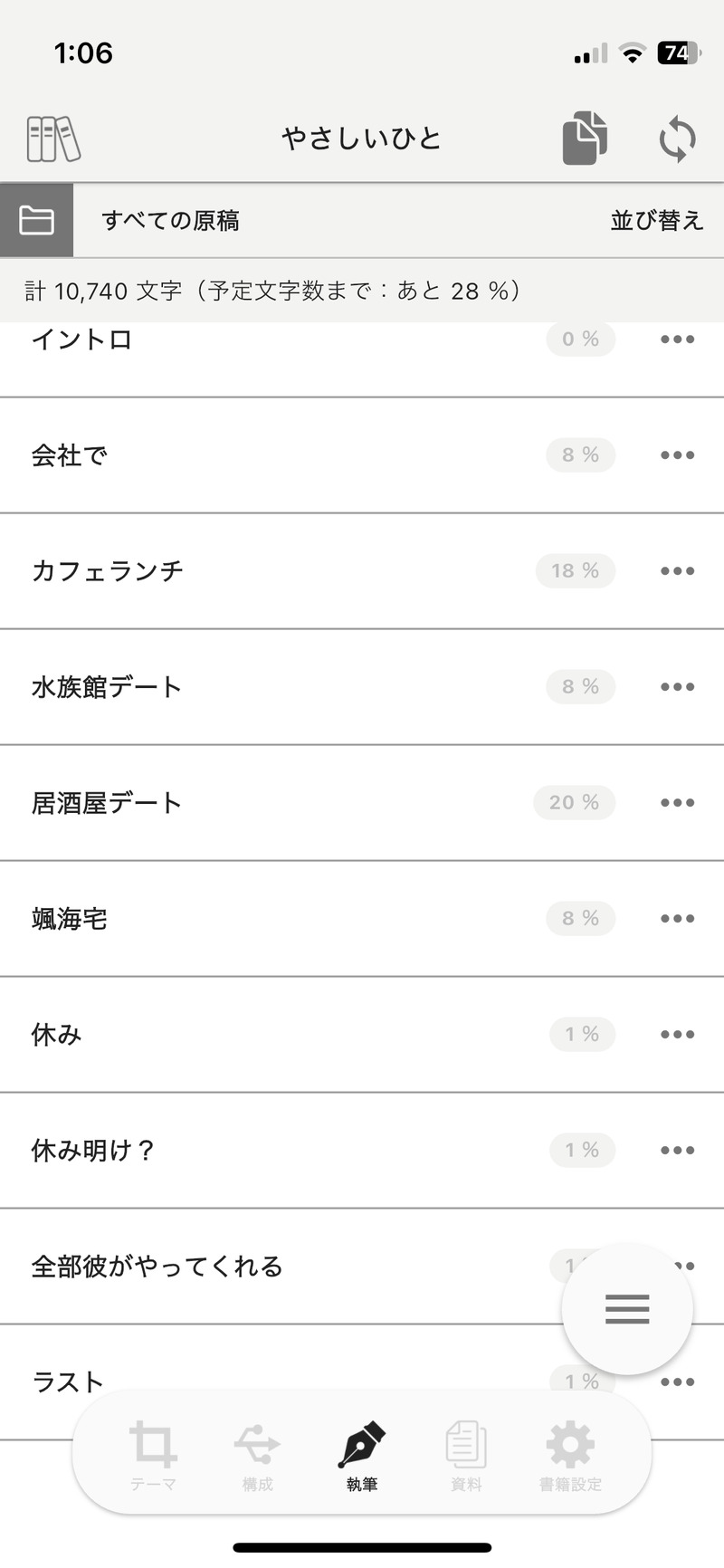Tap the copy documents icon
Screen dimensions: 724x1568
tap(585, 139)
